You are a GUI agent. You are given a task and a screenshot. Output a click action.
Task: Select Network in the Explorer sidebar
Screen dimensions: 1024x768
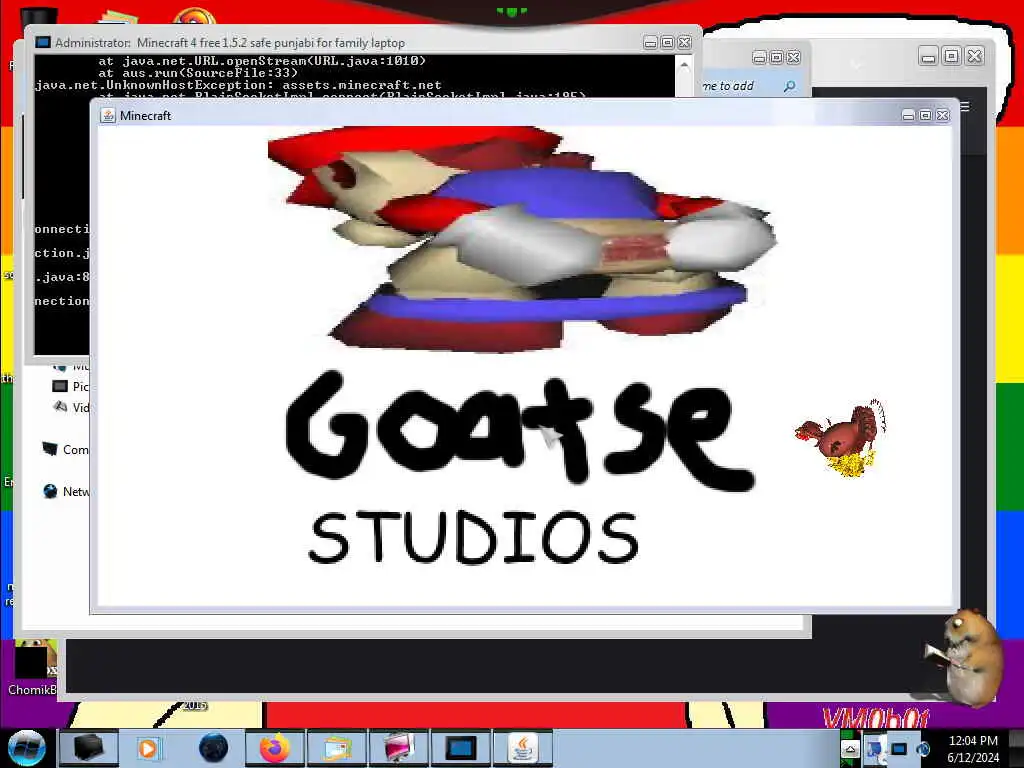click(x=66, y=491)
